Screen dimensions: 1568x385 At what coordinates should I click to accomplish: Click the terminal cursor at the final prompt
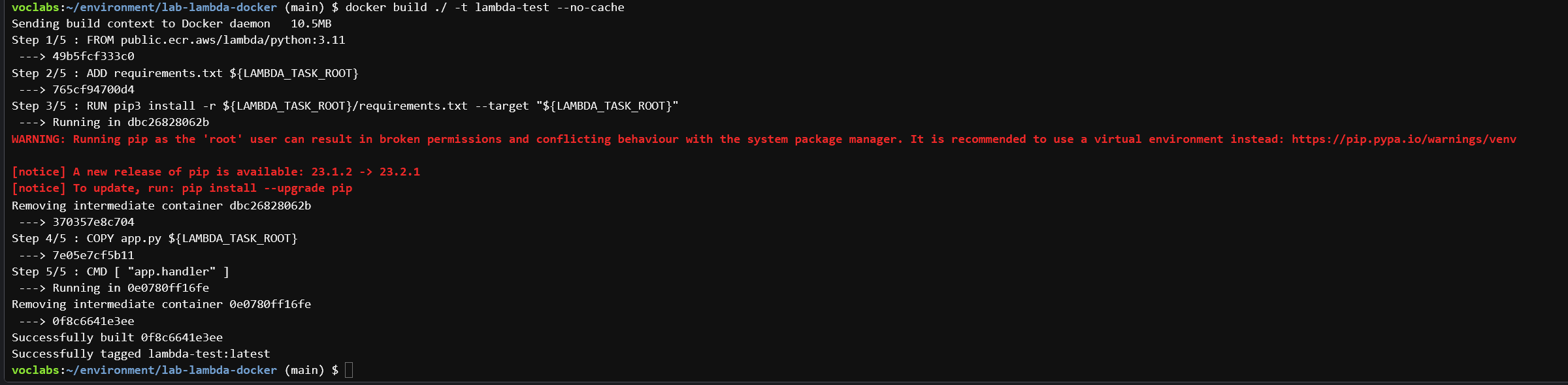pyautogui.click(x=349, y=370)
